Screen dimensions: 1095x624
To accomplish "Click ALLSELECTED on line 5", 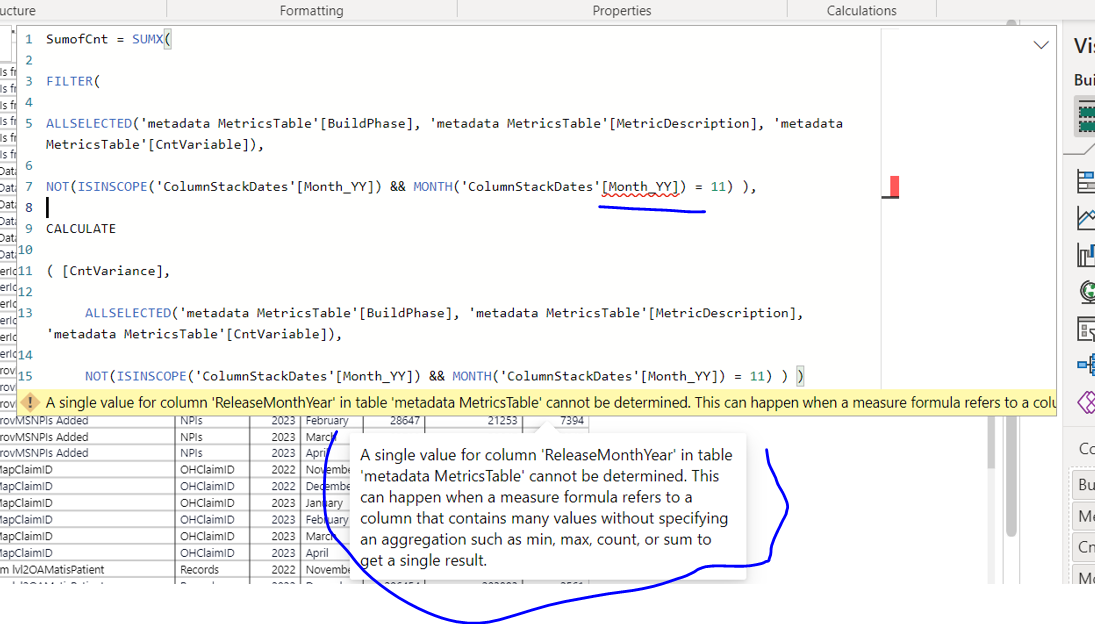I will (x=89, y=124).
